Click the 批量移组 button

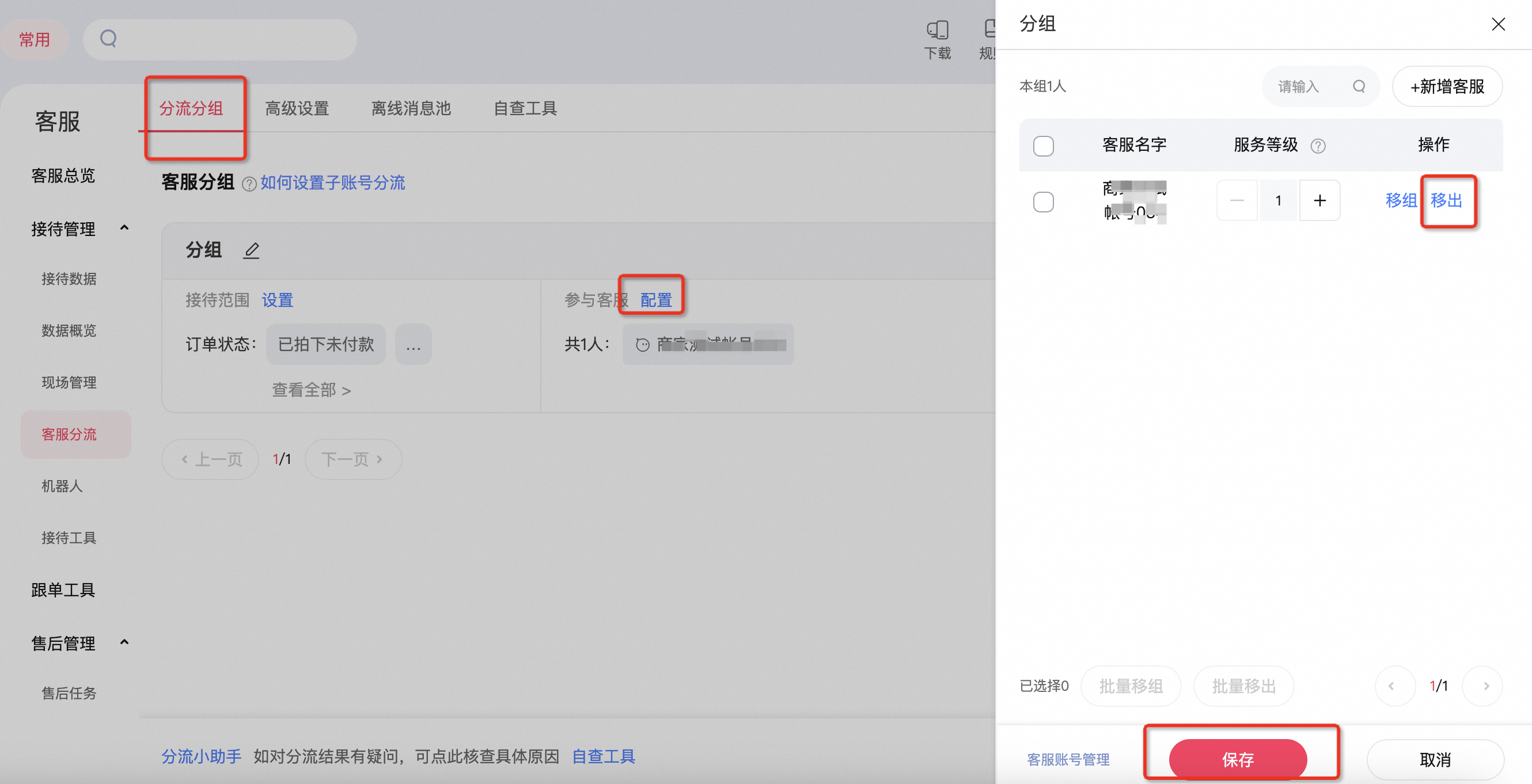1131,686
